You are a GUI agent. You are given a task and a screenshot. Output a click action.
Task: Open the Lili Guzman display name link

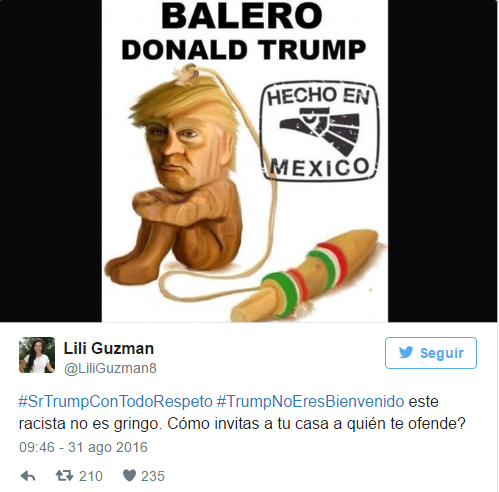click(109, 349)
